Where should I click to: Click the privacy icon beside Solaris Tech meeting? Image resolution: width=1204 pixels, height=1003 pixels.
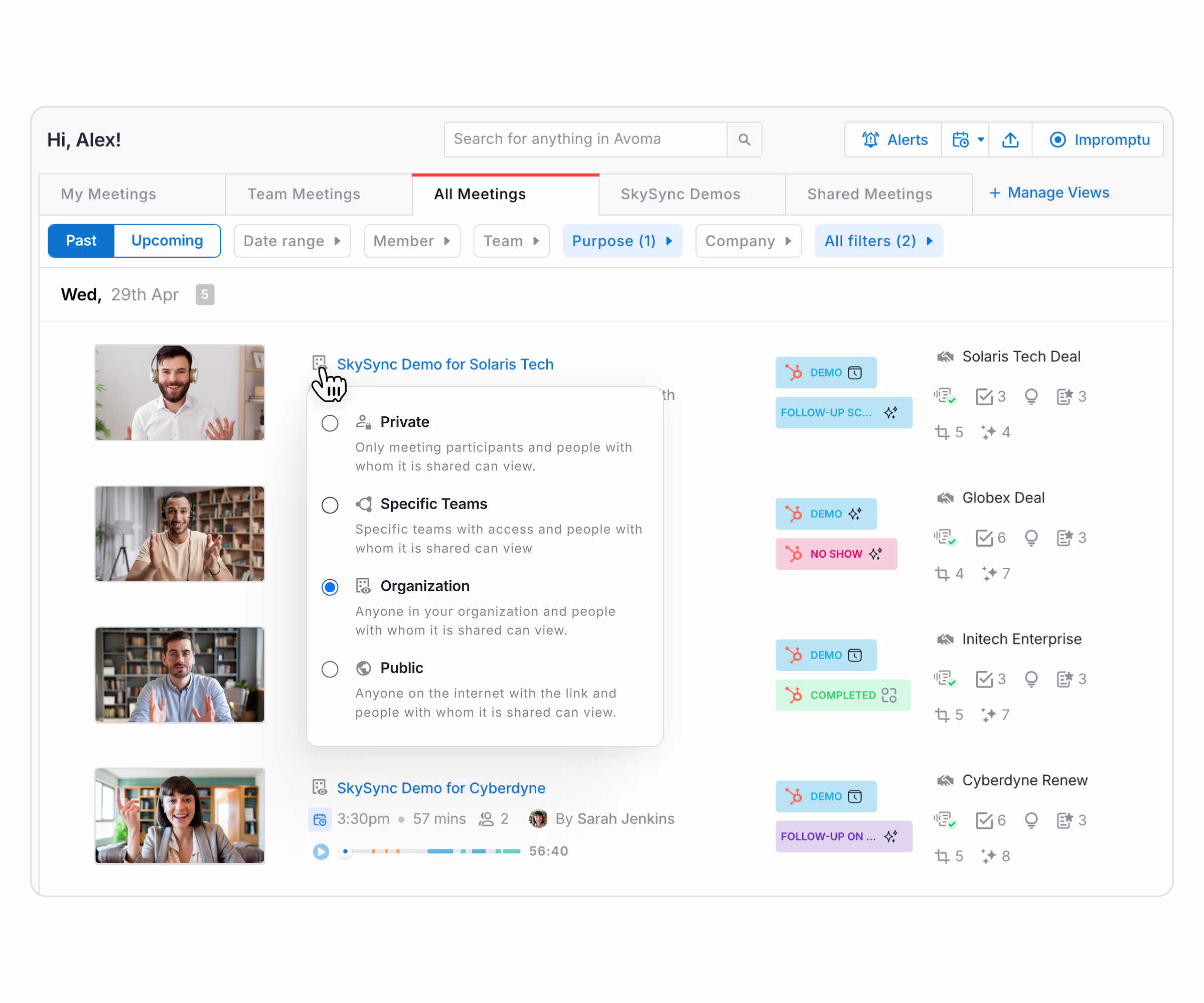pos(320,363)
